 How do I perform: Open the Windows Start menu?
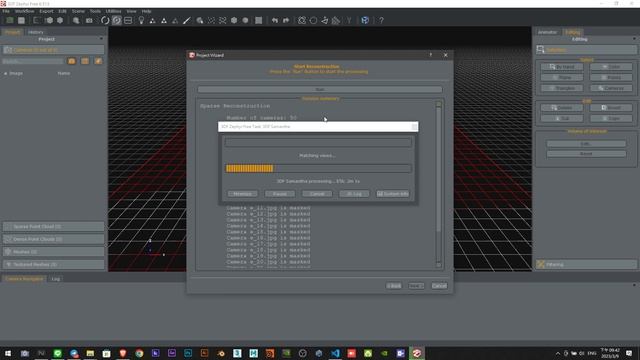pyautogui.click(x=8, y=353)
